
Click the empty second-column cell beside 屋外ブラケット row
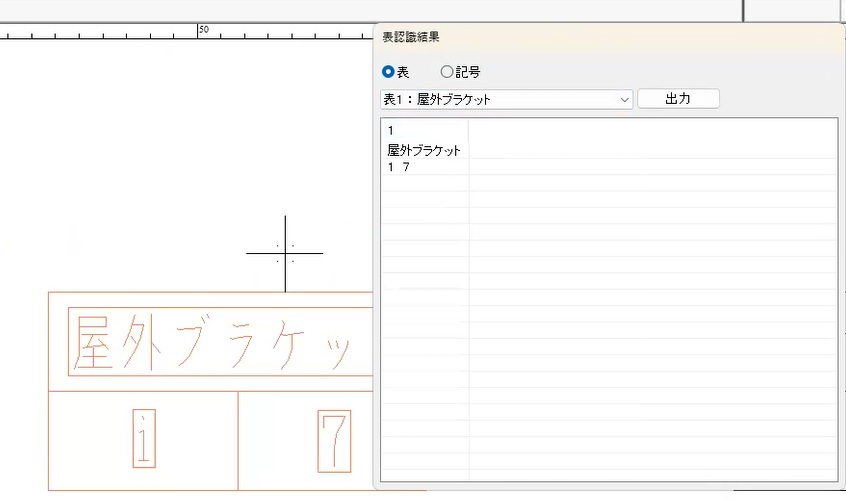coord(650,150)
